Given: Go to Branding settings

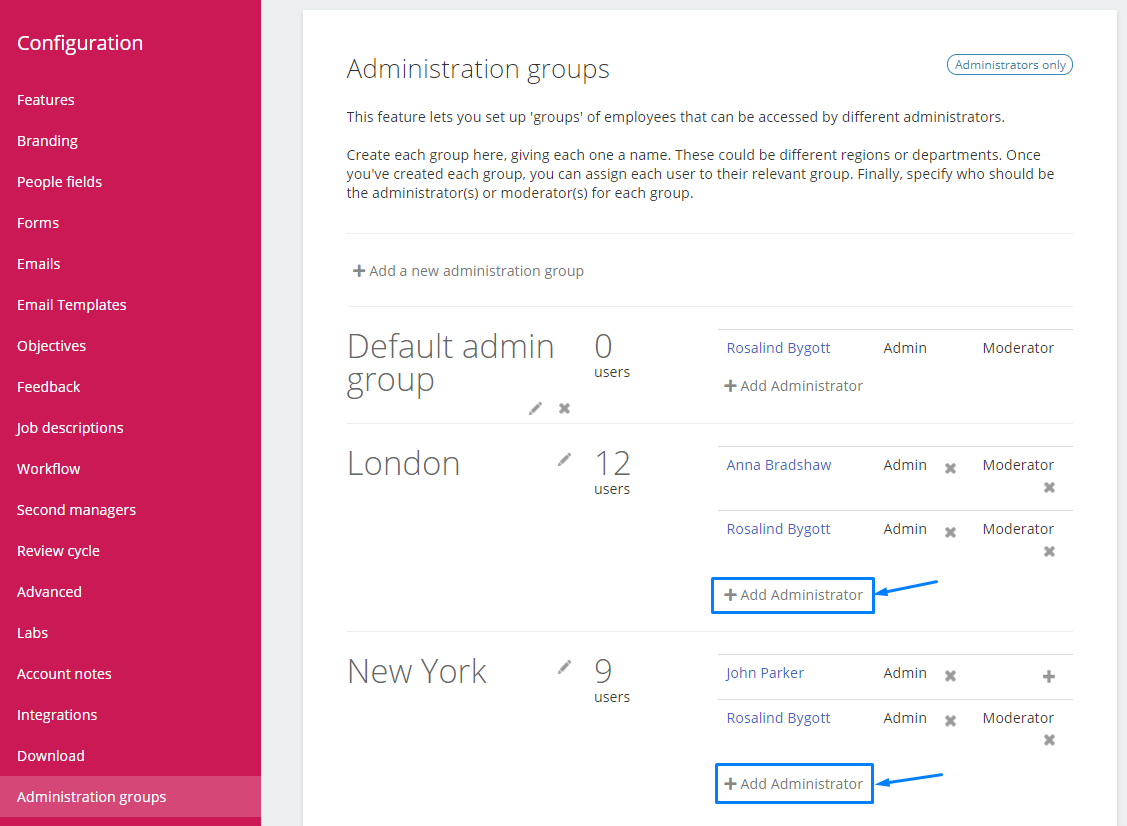Looking at the screenshot, I should [x=47, y=141].
